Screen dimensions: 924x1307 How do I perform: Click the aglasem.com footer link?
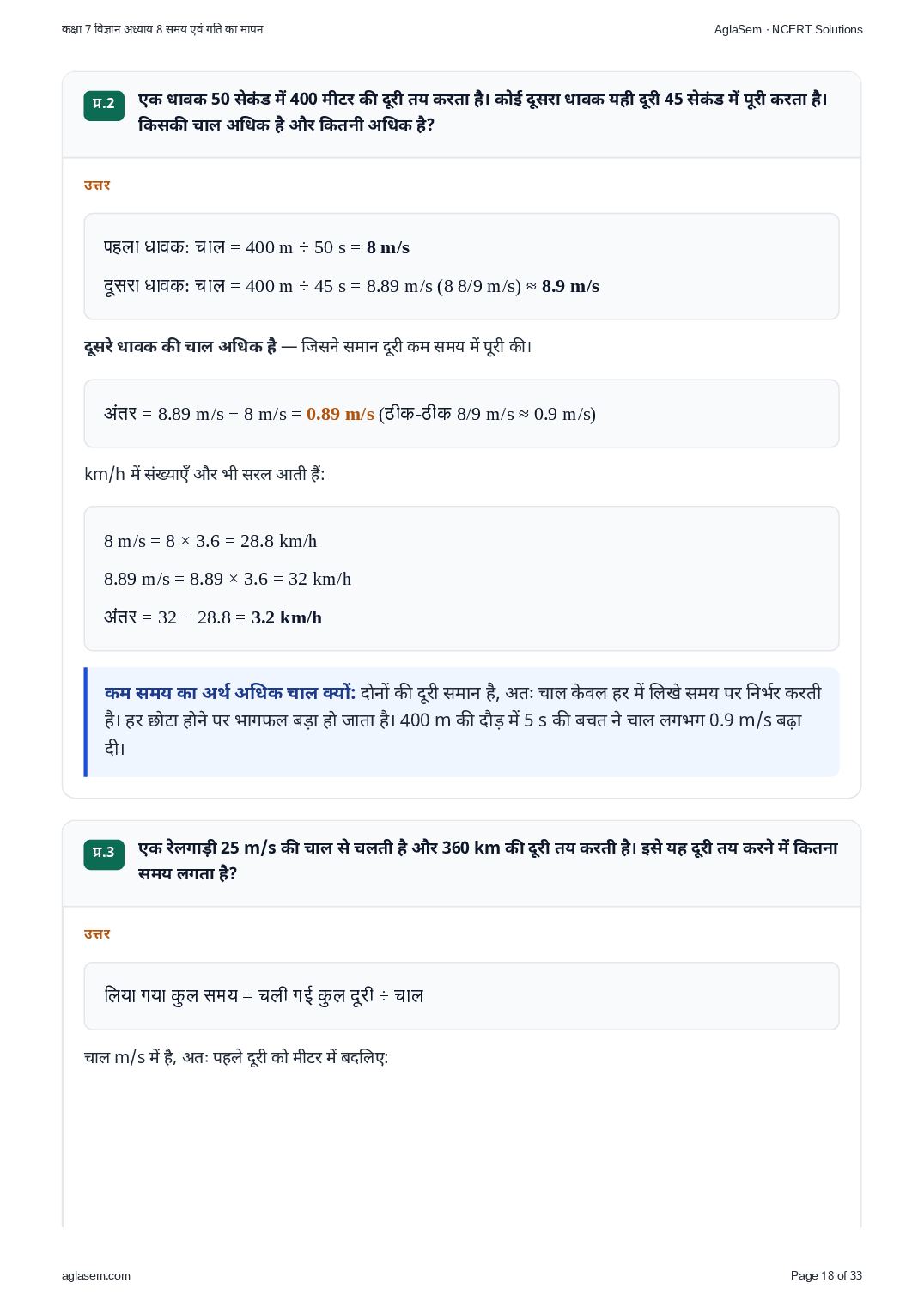coord(96,1275)
